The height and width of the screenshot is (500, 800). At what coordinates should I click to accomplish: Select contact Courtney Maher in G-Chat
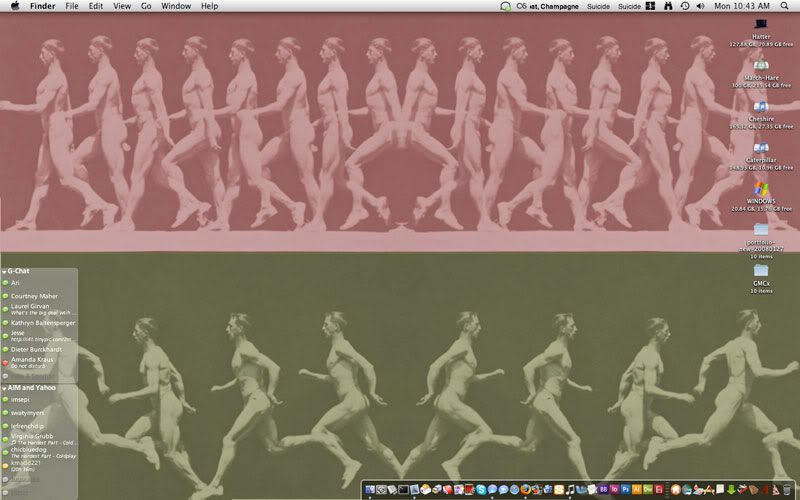(x=34, y=295)
